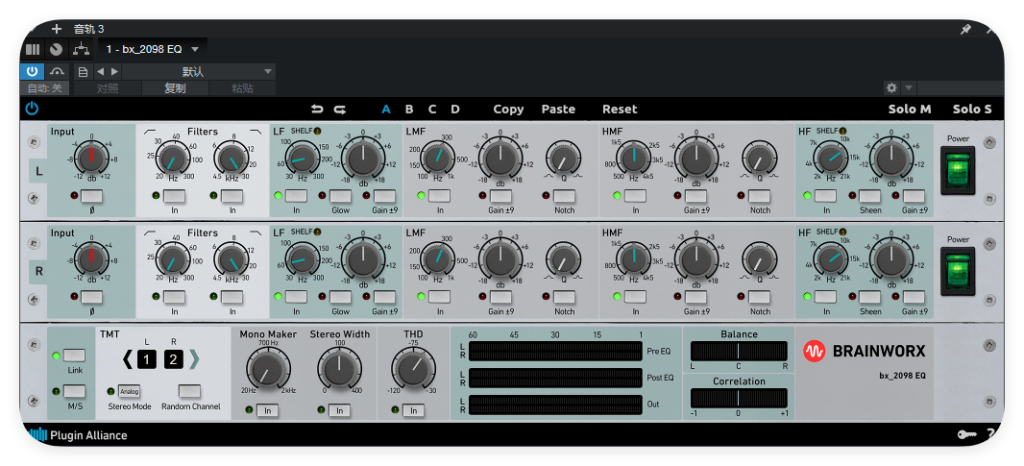Screen dimensions: 1024x466
Task: Click TMT R channel number 2
Action: coord(174,358)
